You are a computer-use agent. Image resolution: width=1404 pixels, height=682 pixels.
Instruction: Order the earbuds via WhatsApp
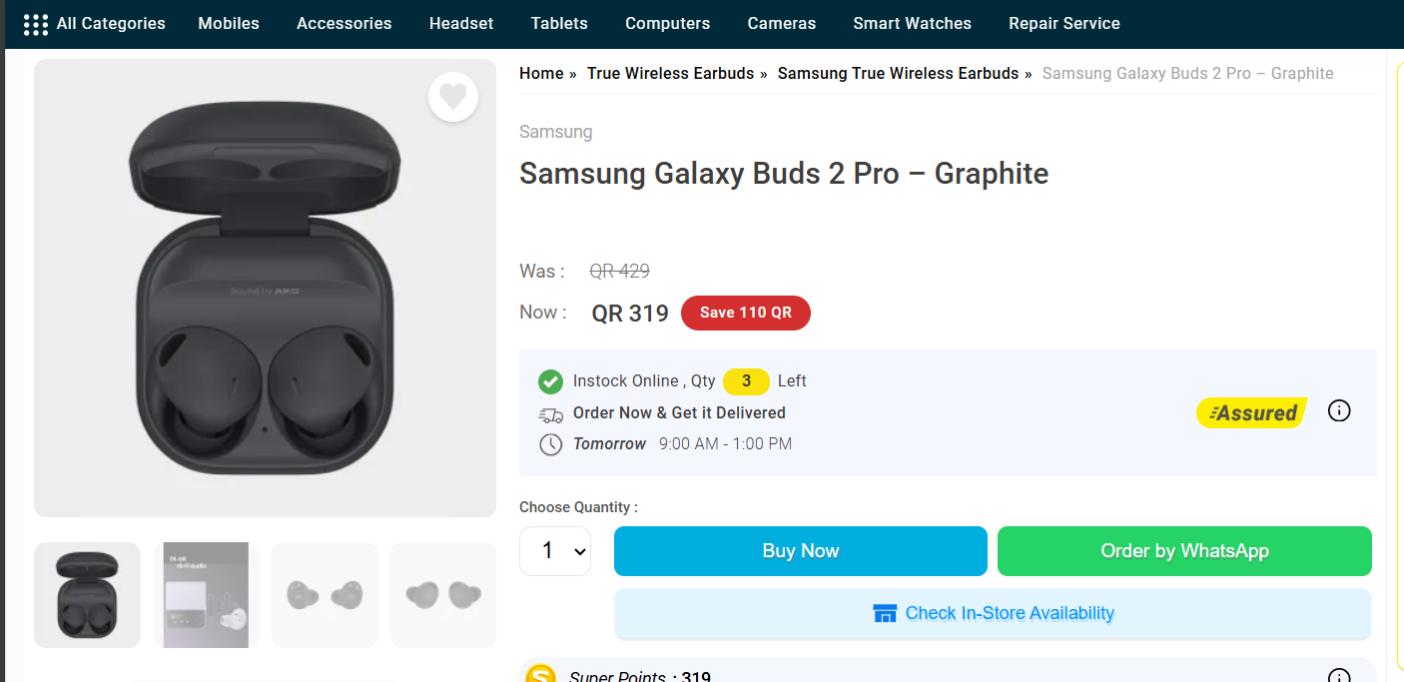point(1184,550)
